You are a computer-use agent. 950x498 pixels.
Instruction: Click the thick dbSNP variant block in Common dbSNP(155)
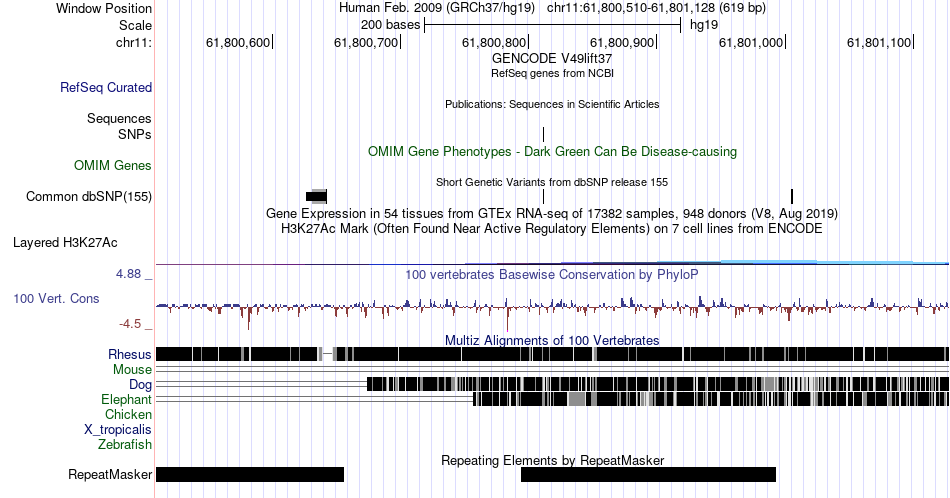coord(316,196)
